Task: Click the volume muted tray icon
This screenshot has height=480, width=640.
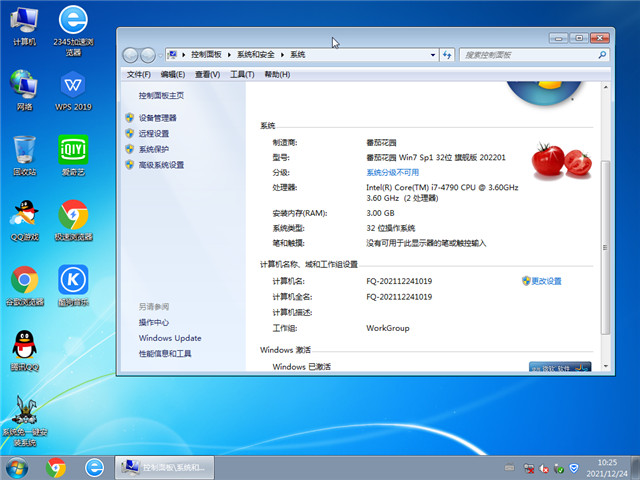Action: coord(544,469)
